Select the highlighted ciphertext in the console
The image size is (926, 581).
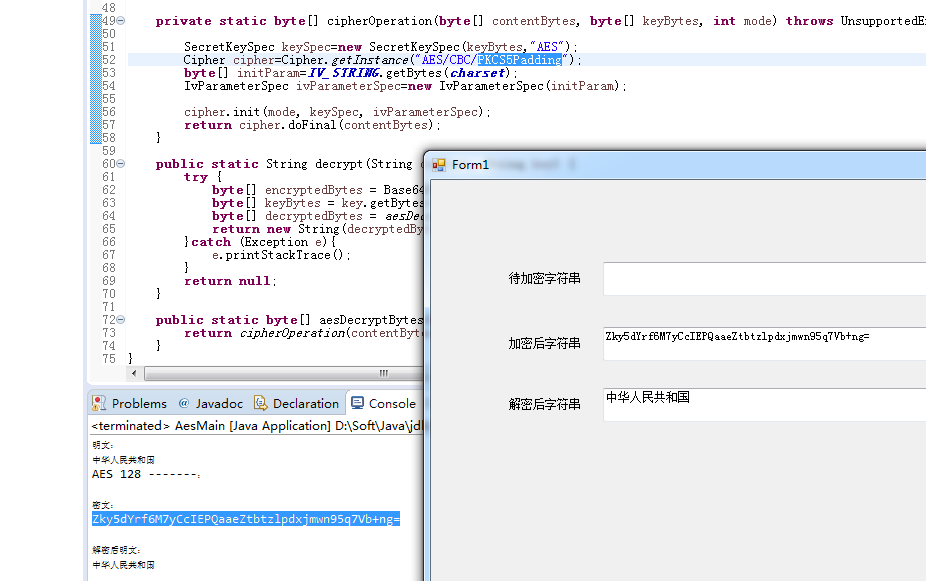(246, 519)
